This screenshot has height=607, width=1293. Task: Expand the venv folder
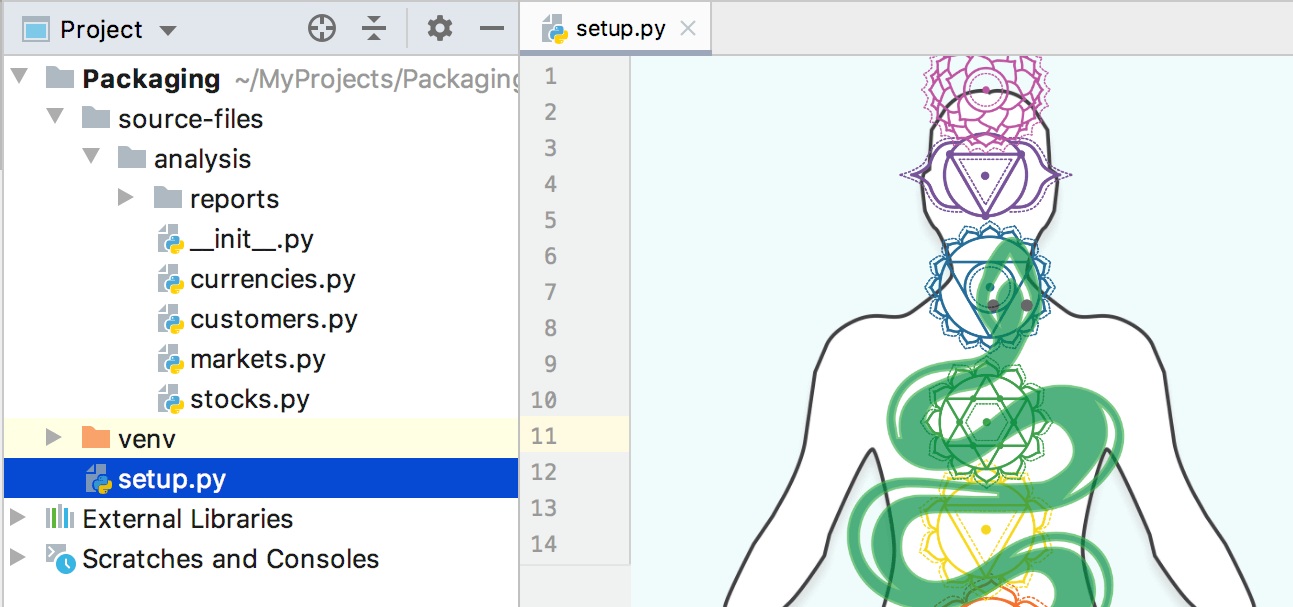(54, 438)
